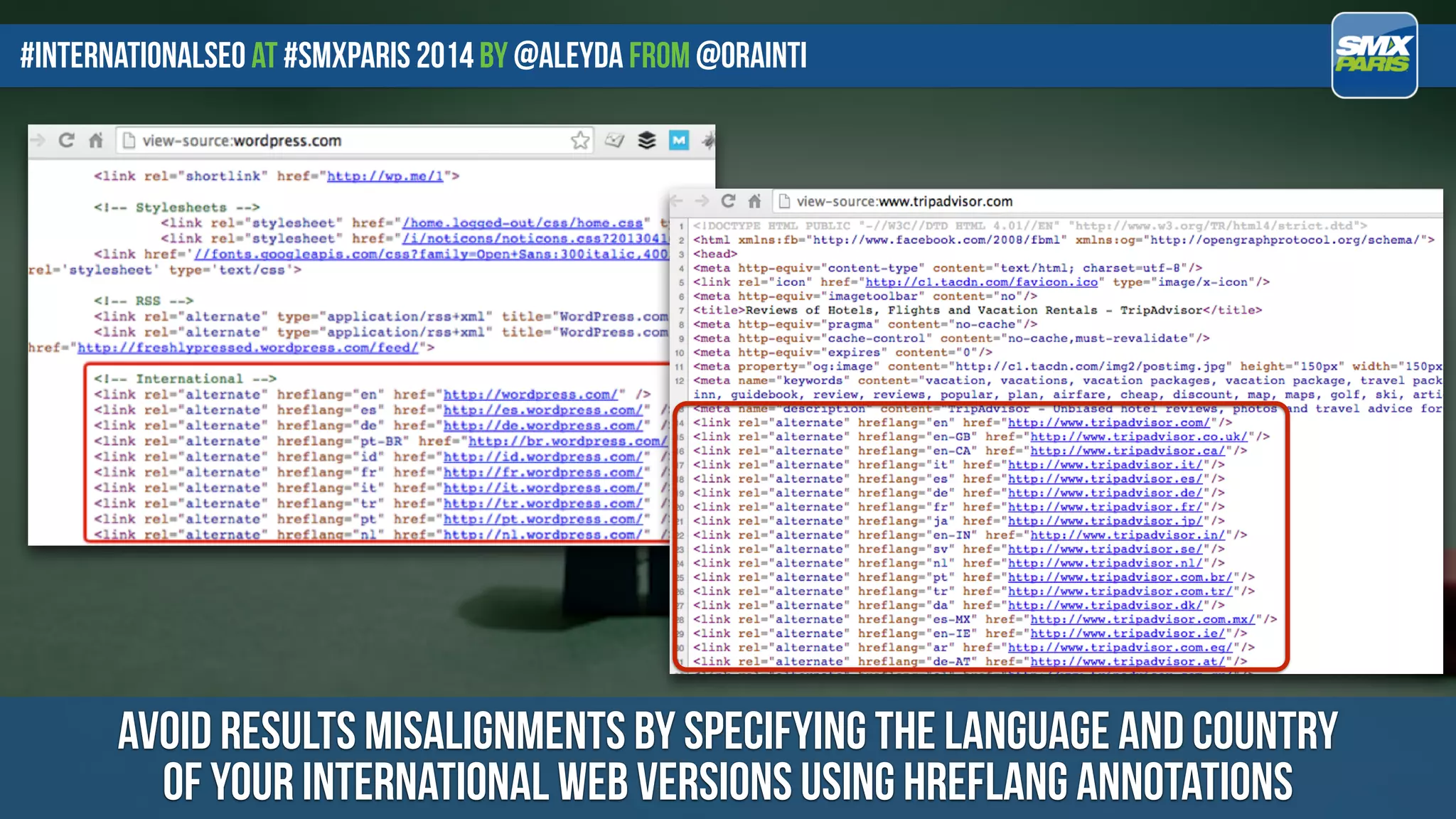1456x819 pixels.
Task: Open the http://www.tripadvisor.com/ link
Action: [x=1108, y=423]
